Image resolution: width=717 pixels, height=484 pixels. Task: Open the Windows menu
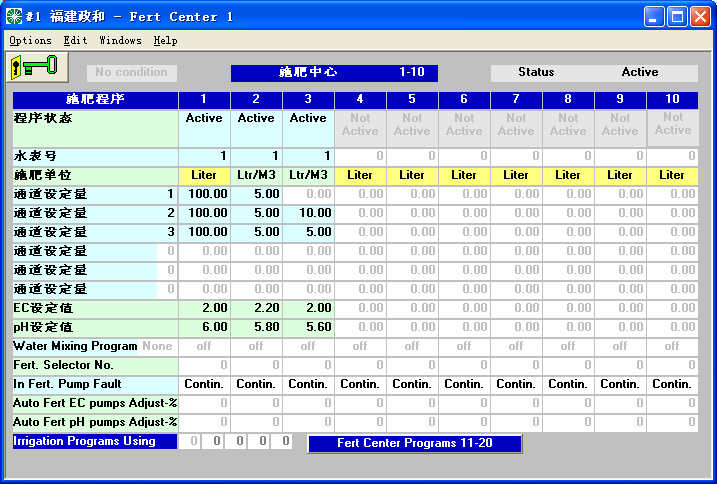[120, 41]
